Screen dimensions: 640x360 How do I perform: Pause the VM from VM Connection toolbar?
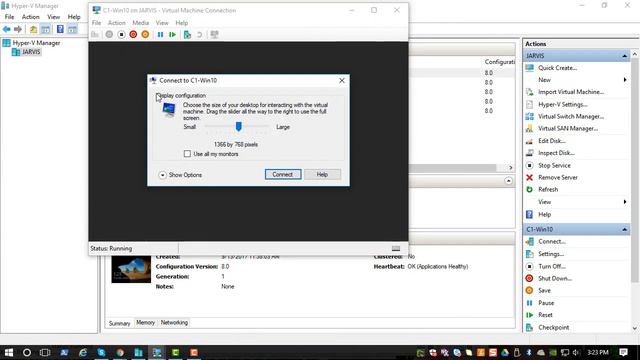point(160,35)
